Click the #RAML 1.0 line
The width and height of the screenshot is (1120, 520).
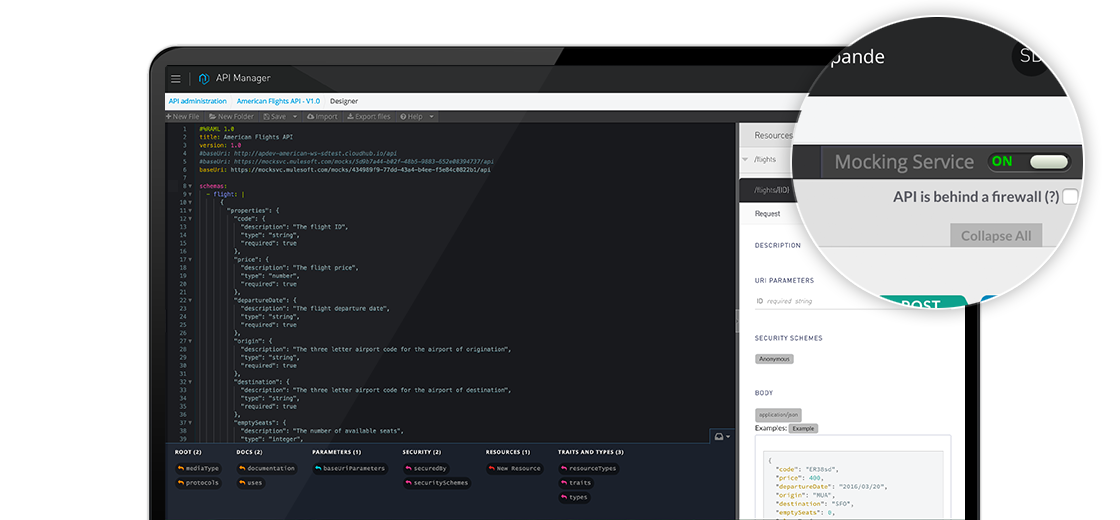pyautogui.click(x=216, y=129)
